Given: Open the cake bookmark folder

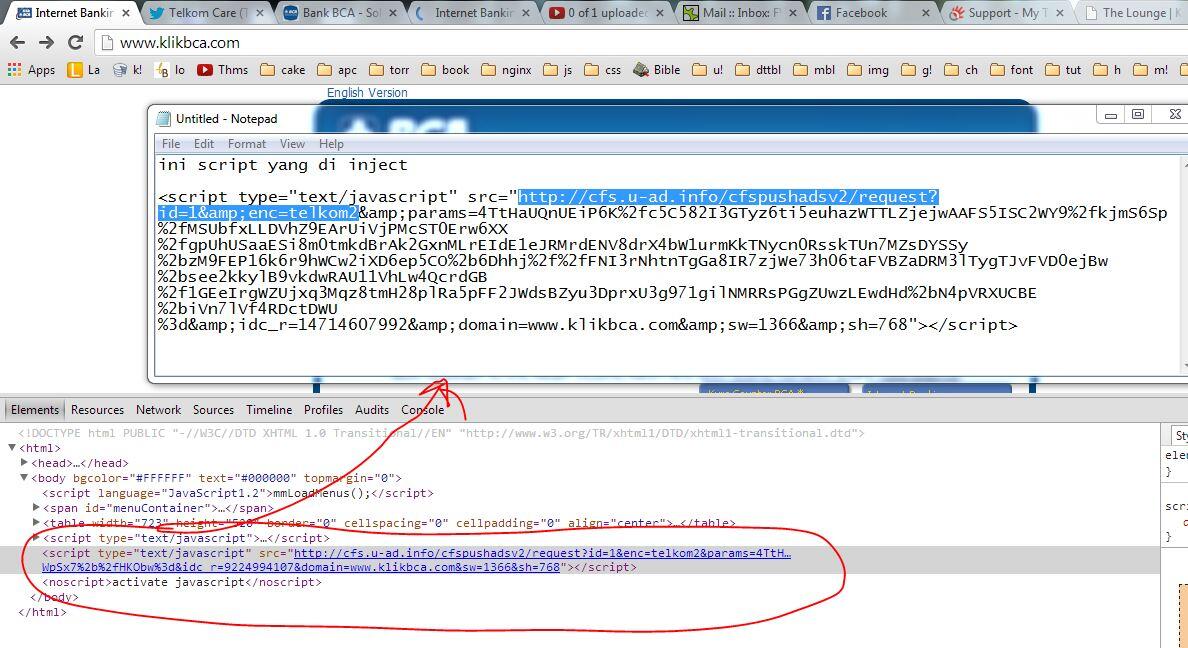Looking at the screenshot, I should (283, 70).
